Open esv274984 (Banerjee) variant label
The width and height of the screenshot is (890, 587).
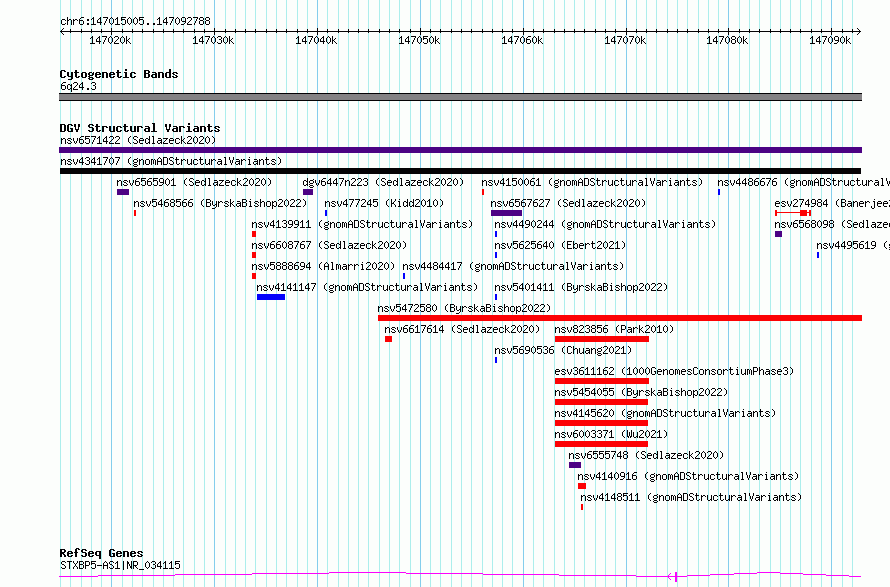click(x=832, y=203)
